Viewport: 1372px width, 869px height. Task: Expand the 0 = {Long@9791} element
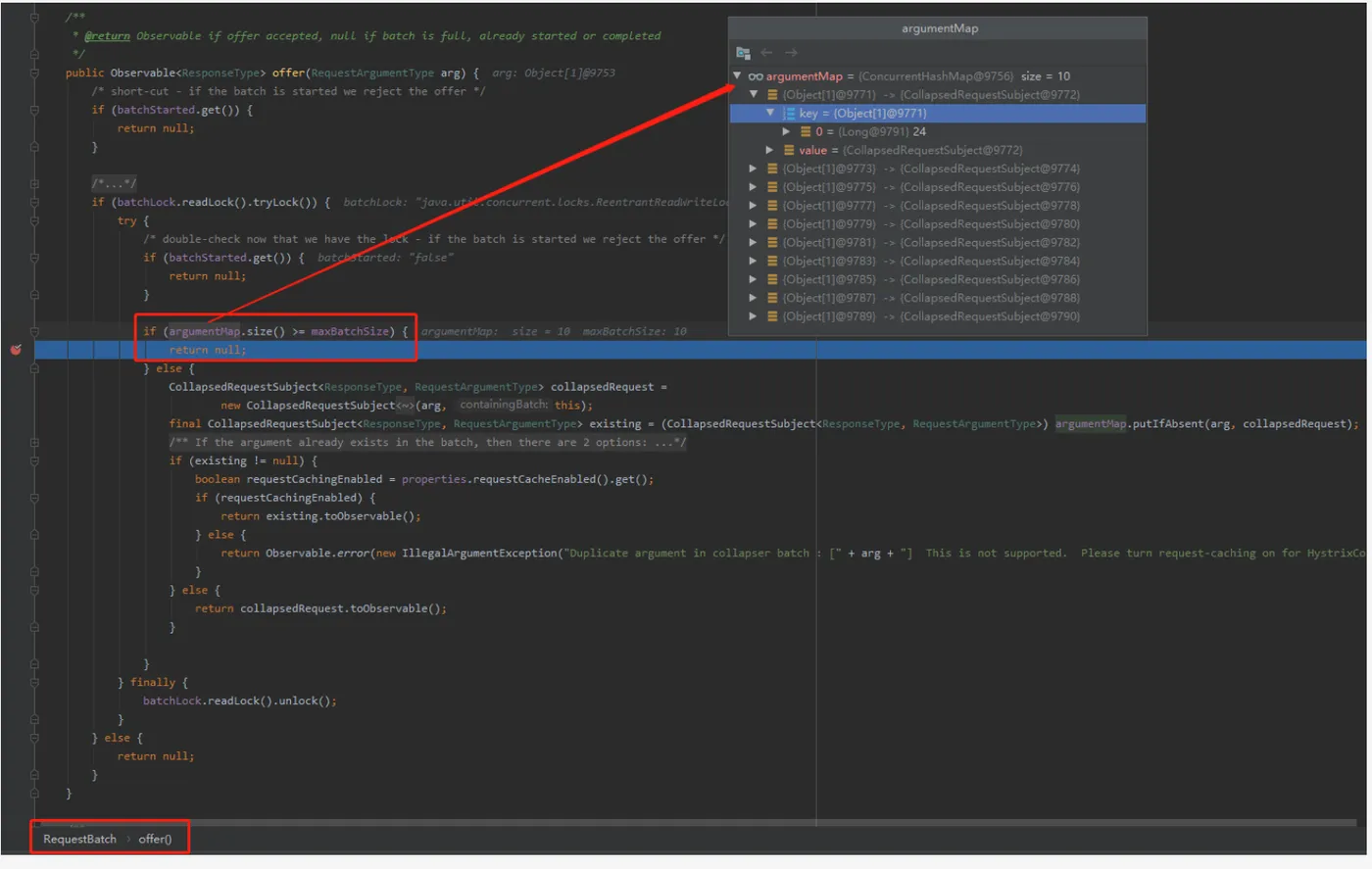(786, 132)
